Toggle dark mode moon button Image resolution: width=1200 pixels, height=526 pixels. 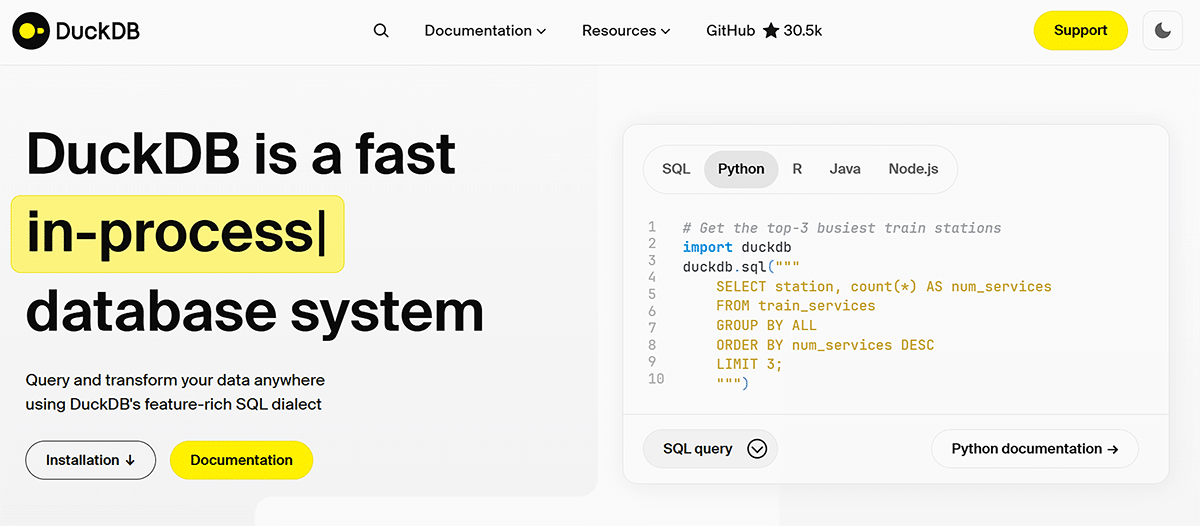coord(1163,31)
